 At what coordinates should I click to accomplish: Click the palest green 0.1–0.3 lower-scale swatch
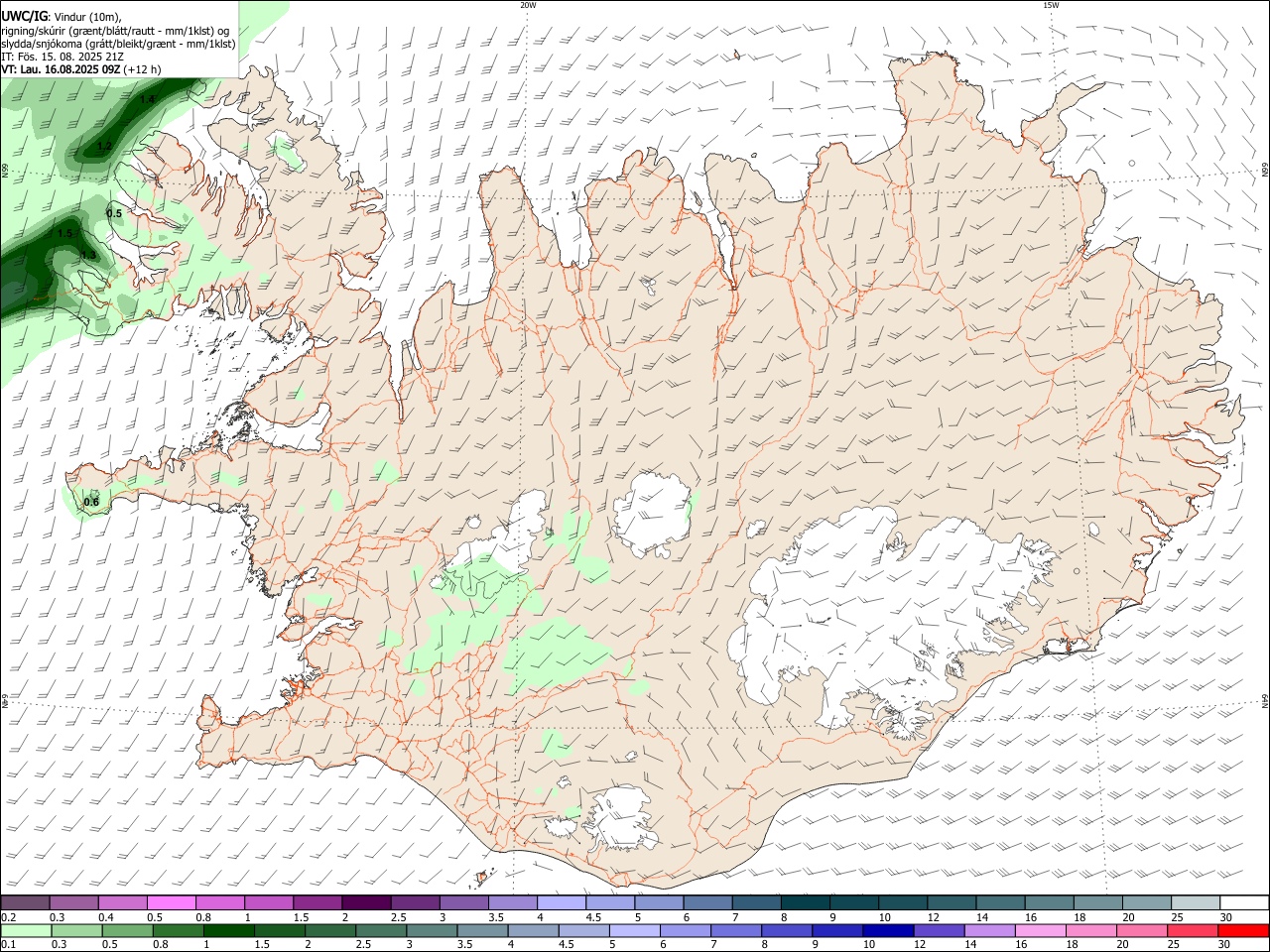26,931
